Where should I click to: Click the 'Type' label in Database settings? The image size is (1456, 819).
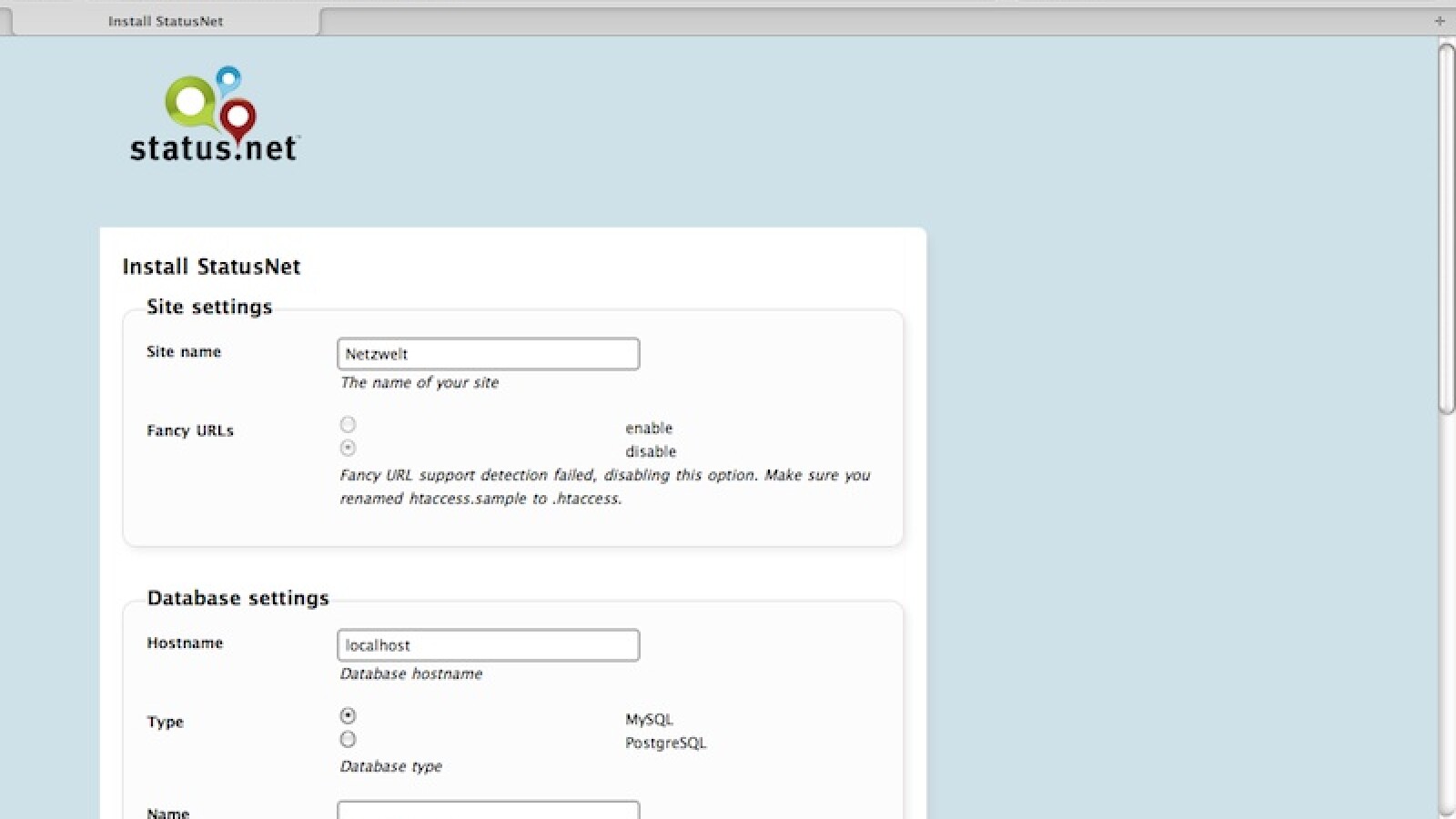[165, 722]
